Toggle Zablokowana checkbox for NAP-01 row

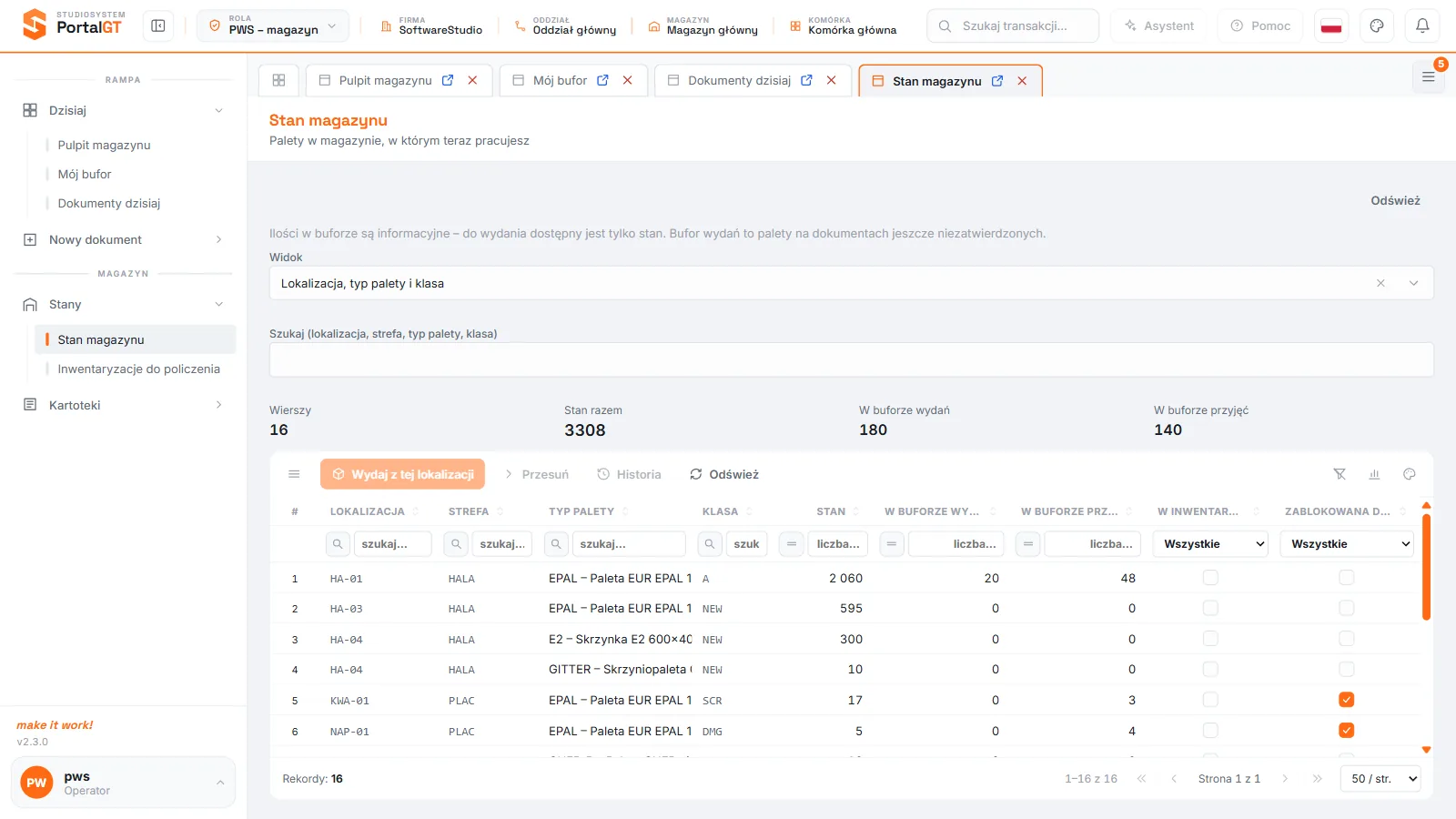click(x=1347, y=731)
